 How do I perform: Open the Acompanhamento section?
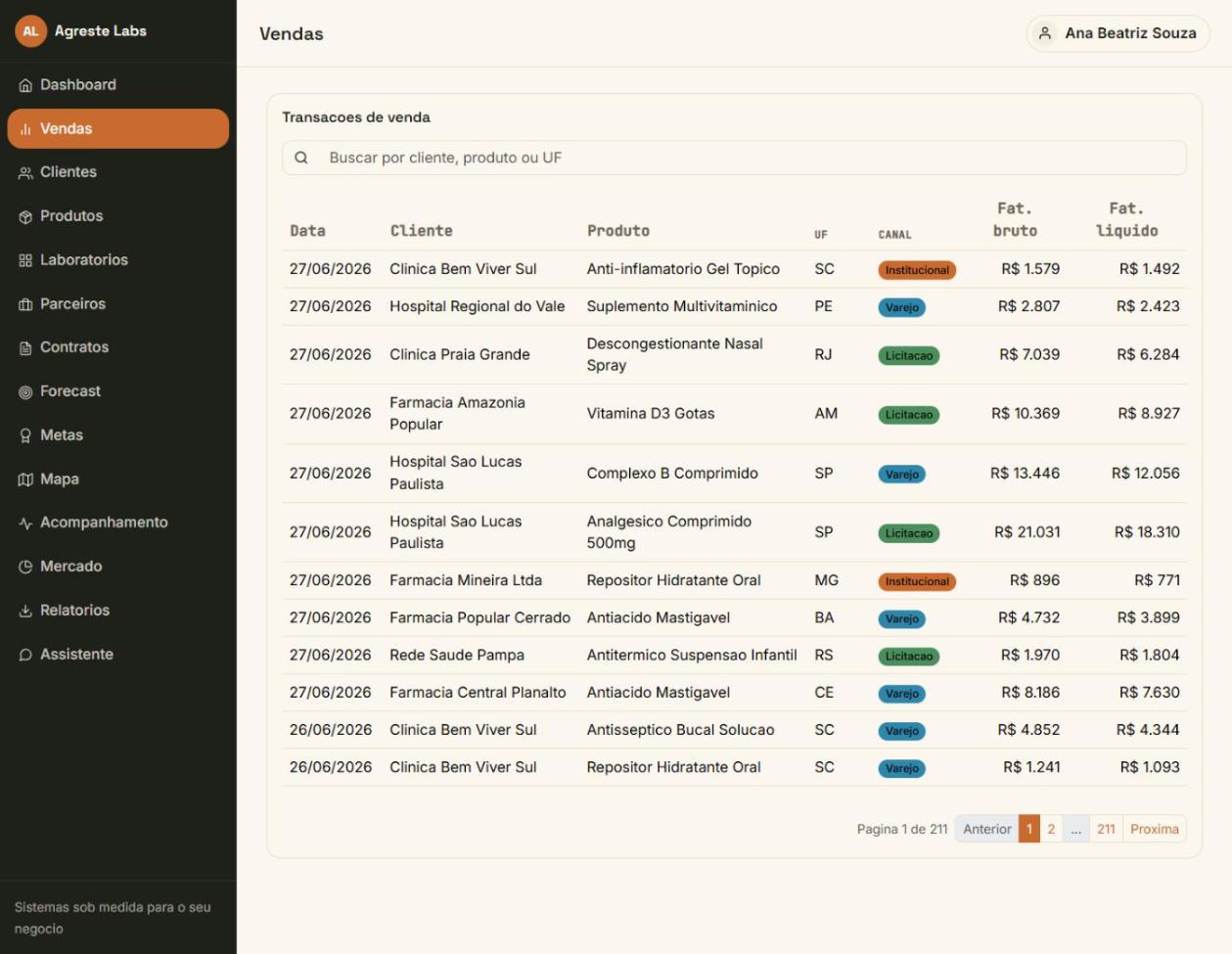click(x=118, y=522)
